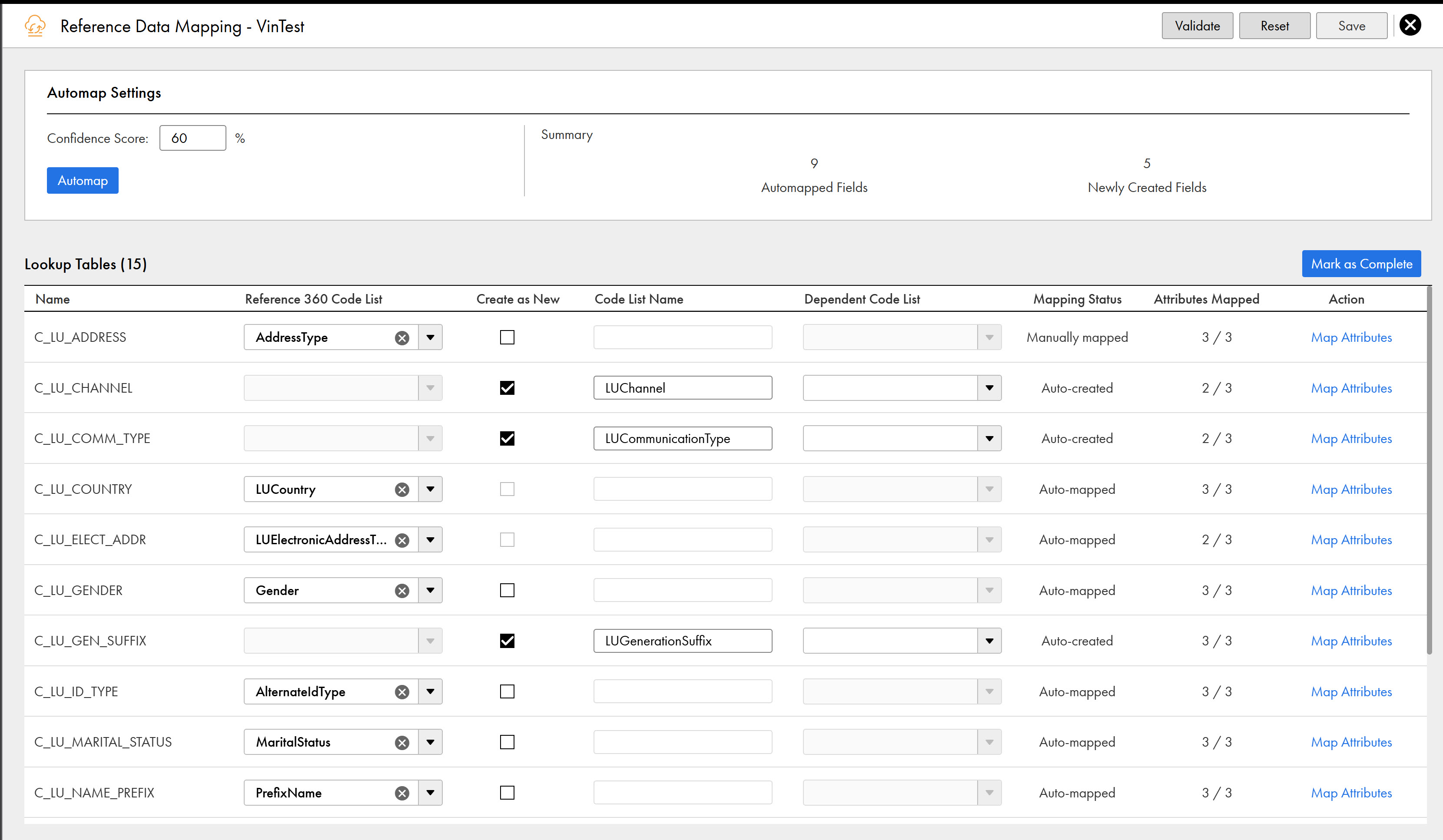
Task: Clear the MaritalStatus code list selection
Action: pos(402,742)
